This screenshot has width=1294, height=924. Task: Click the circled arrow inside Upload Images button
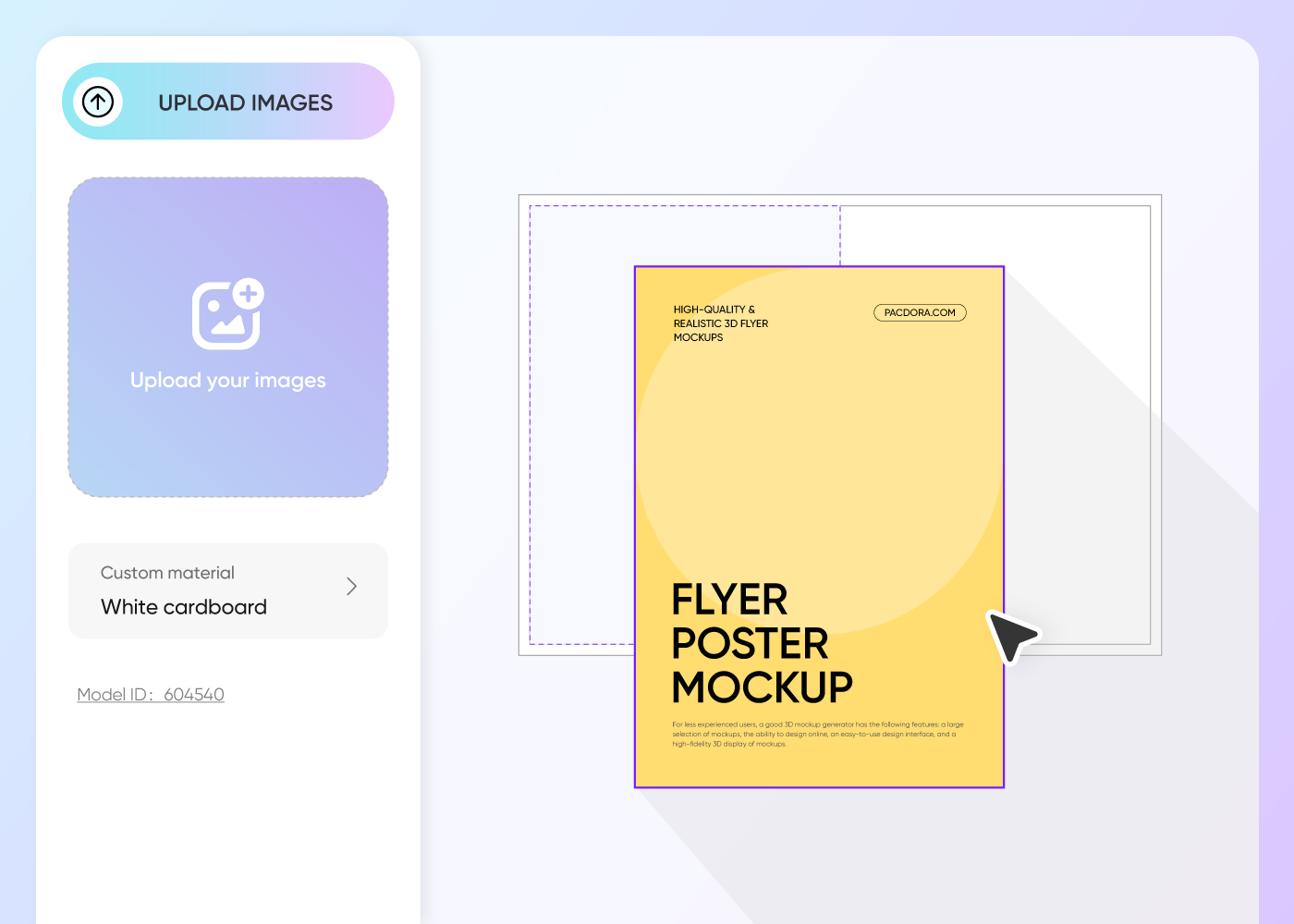pyautogui.click(x=98, y=102)
